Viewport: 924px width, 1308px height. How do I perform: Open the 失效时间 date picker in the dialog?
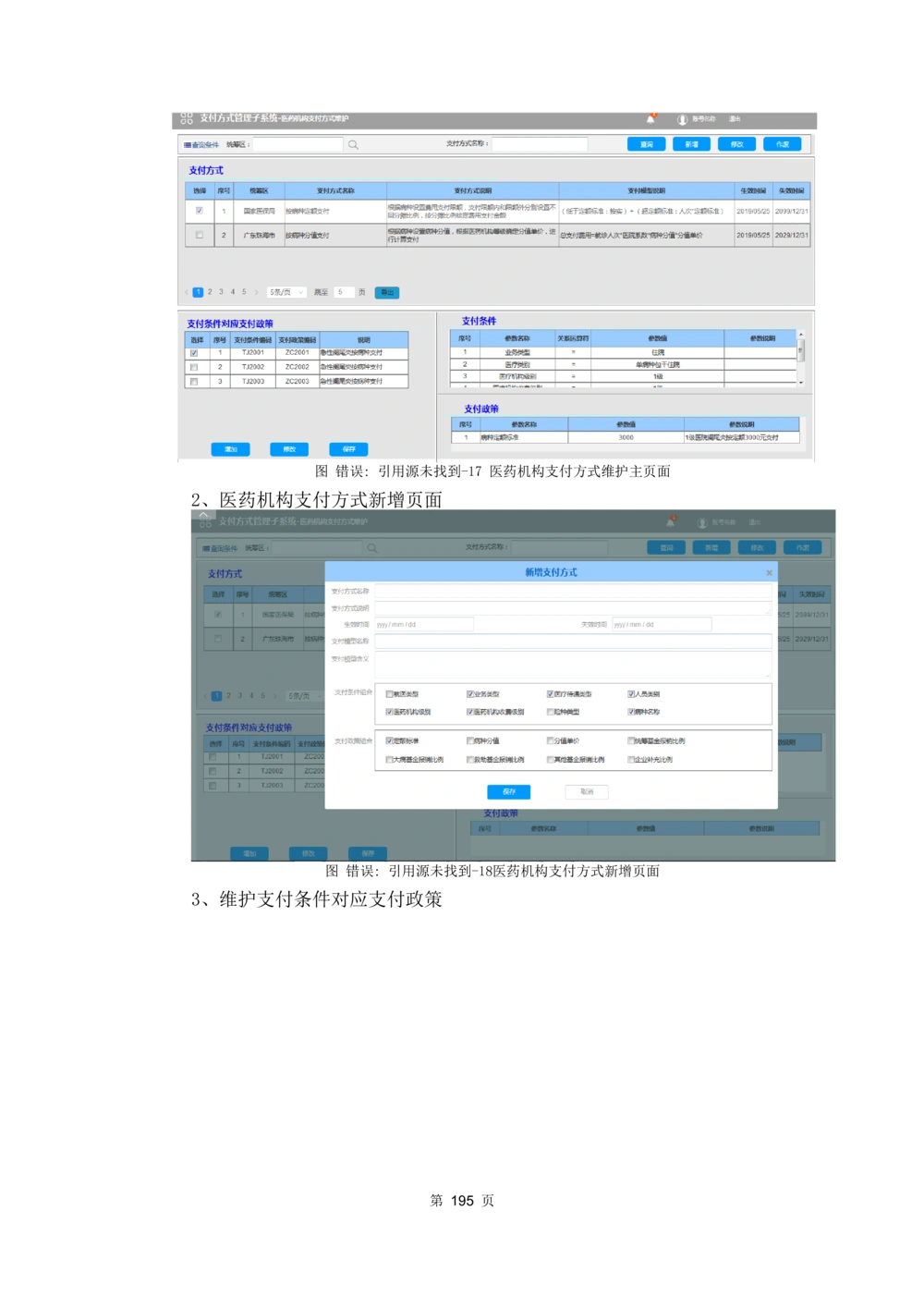[661, 625]
